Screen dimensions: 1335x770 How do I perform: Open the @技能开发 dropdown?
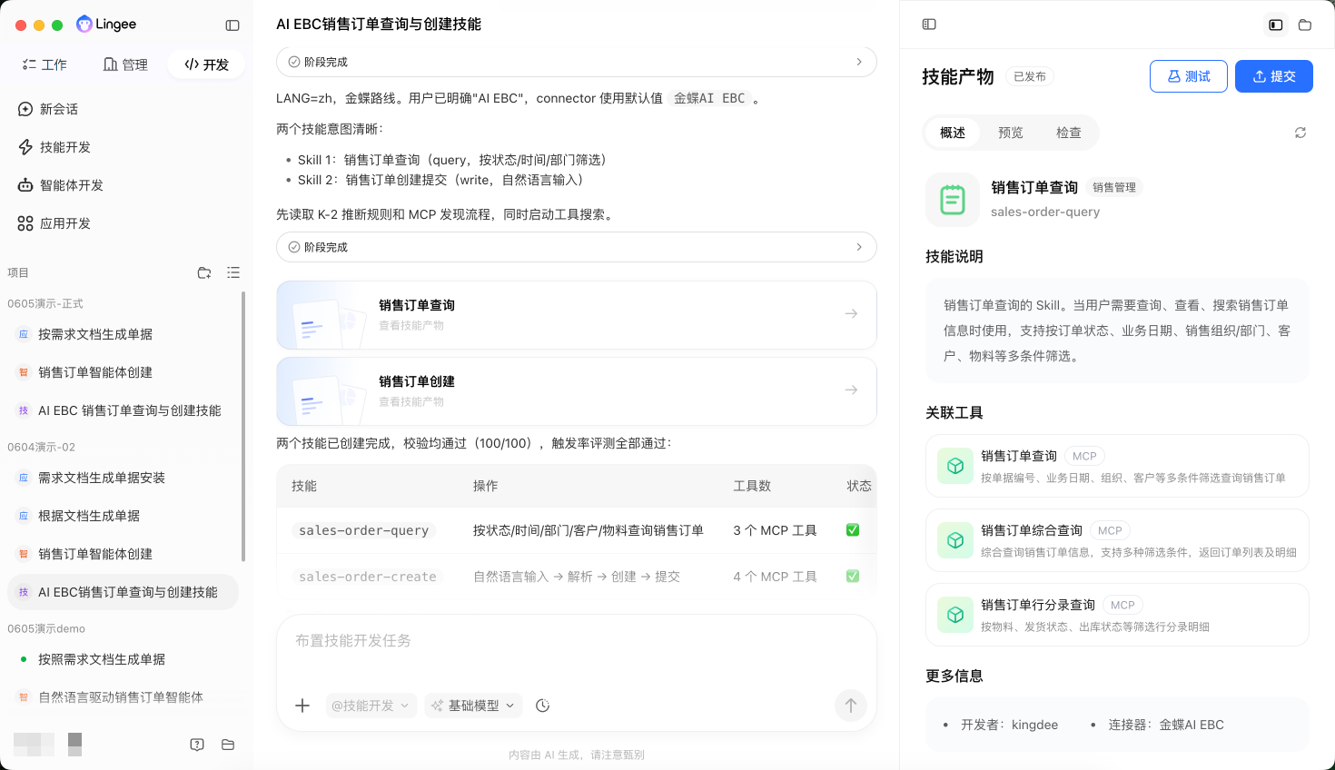(370, 706)
